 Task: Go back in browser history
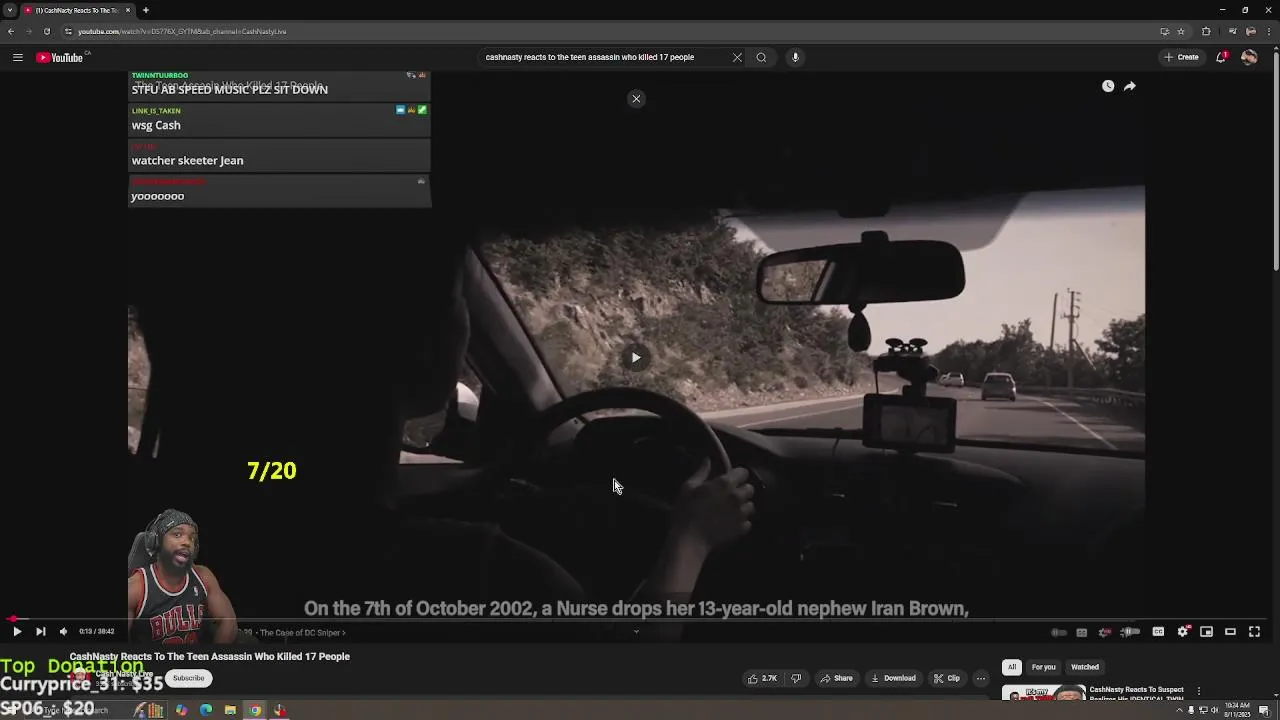10,31
